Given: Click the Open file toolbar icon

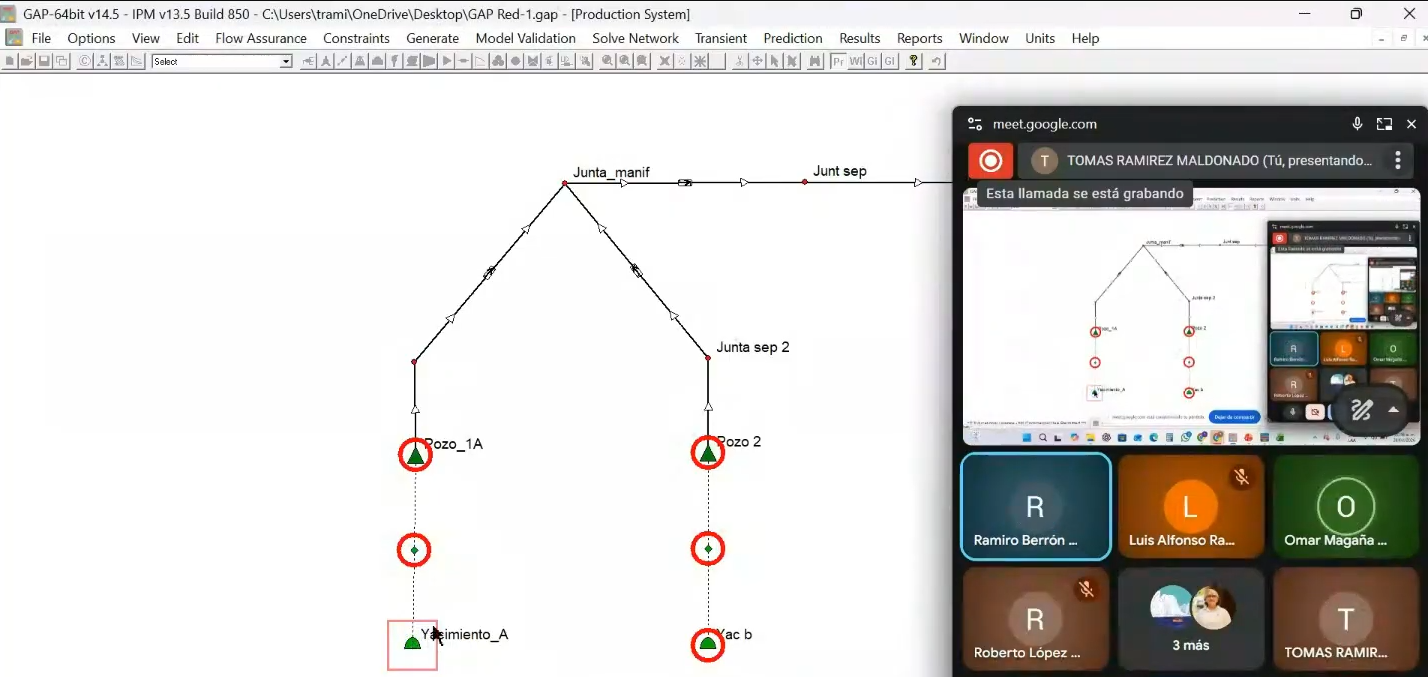Looking at the screenshot, I should tap(27, 61).
